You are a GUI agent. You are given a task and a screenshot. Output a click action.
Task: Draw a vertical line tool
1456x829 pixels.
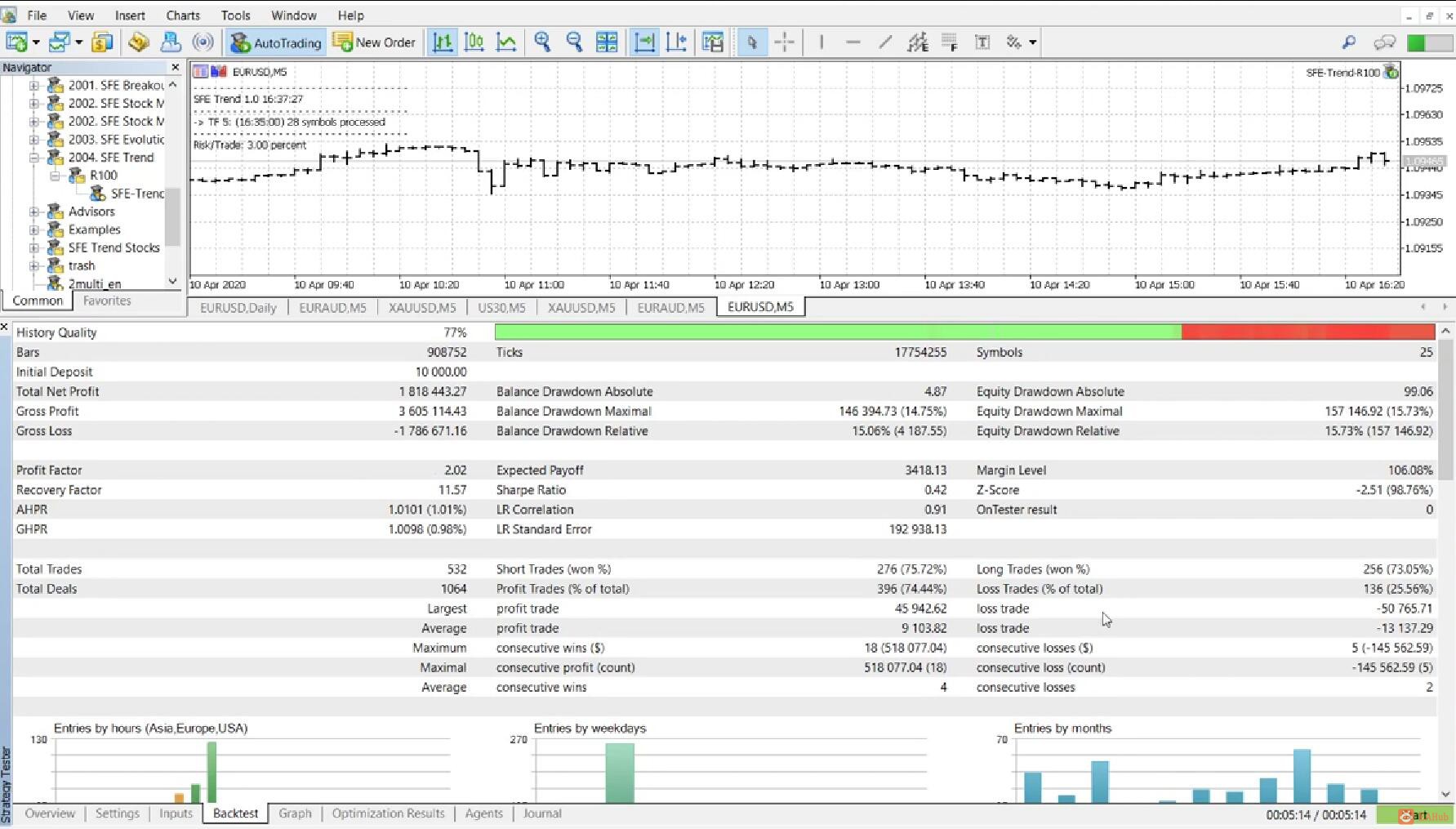[821, 42]
